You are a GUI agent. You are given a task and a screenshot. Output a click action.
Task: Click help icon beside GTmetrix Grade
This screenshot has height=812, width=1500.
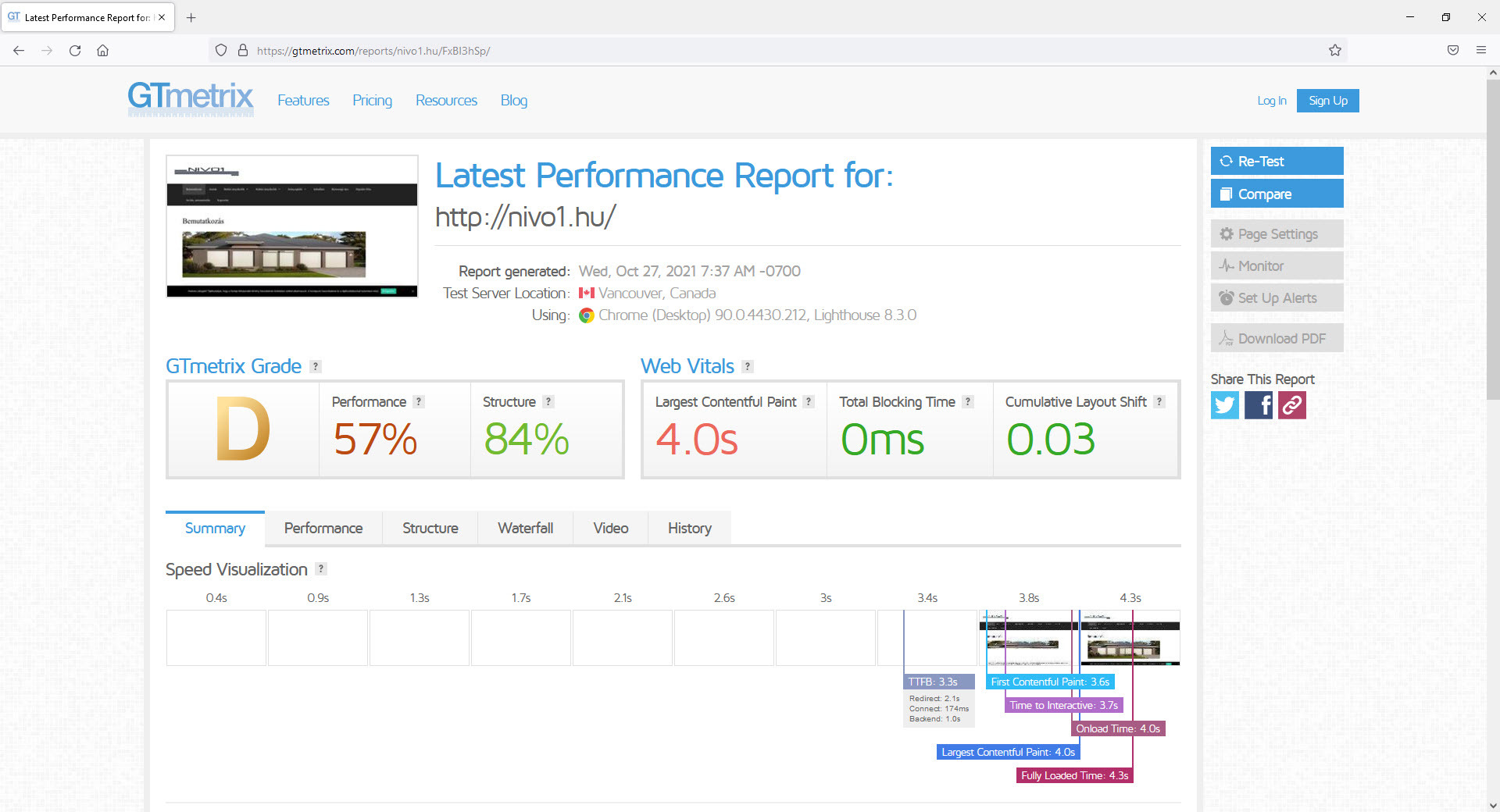pyautogui.click(x=316, y=367)
